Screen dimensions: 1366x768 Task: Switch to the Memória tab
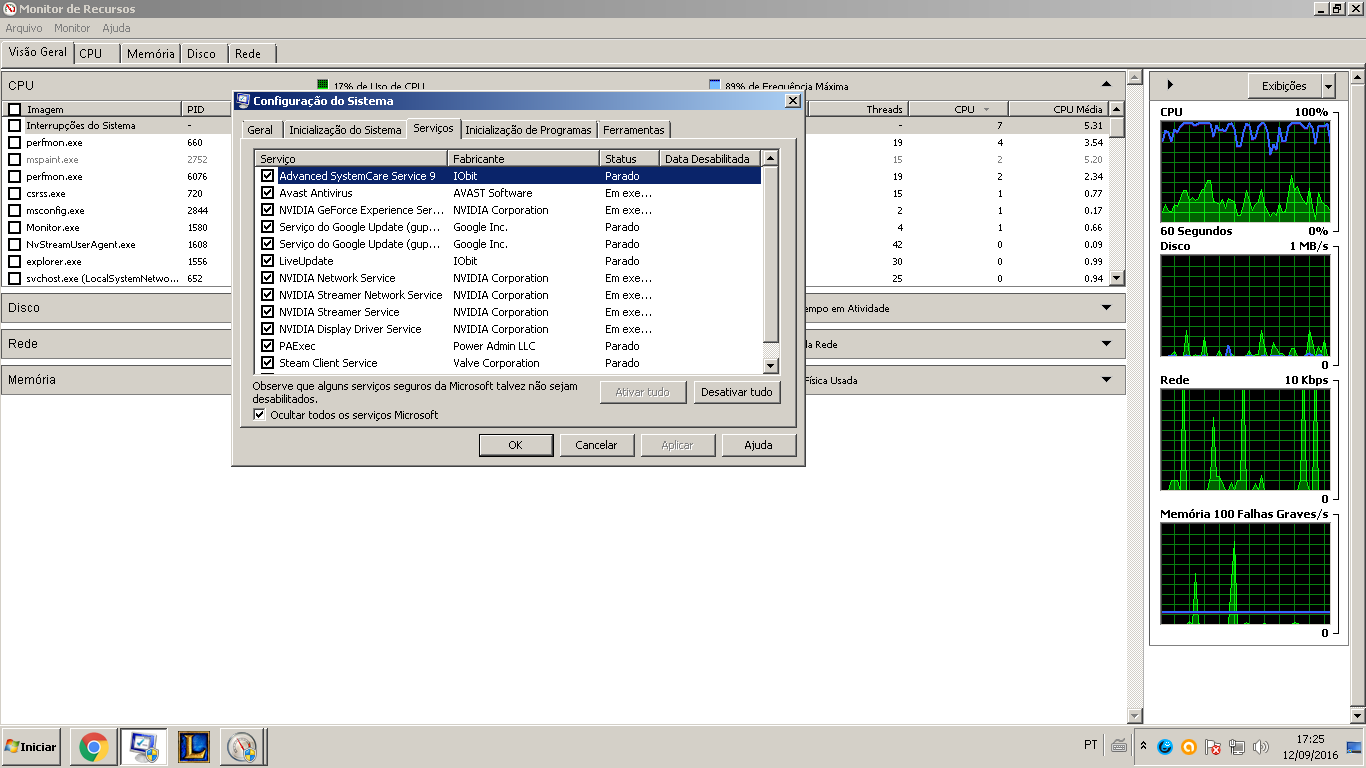tap(150, 54)
